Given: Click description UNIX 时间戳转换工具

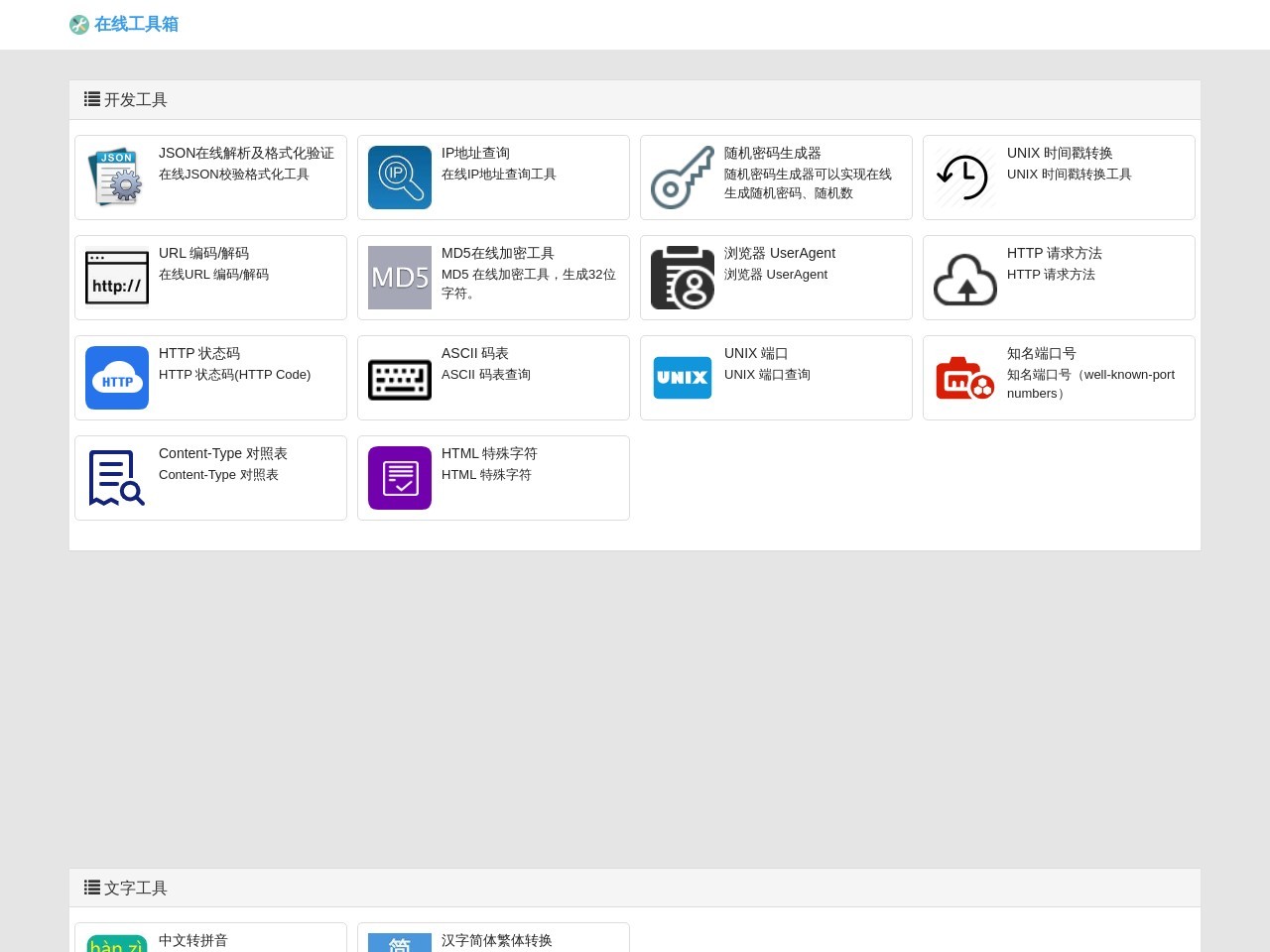Looking at the screenshot, I should click(1070, 175).
